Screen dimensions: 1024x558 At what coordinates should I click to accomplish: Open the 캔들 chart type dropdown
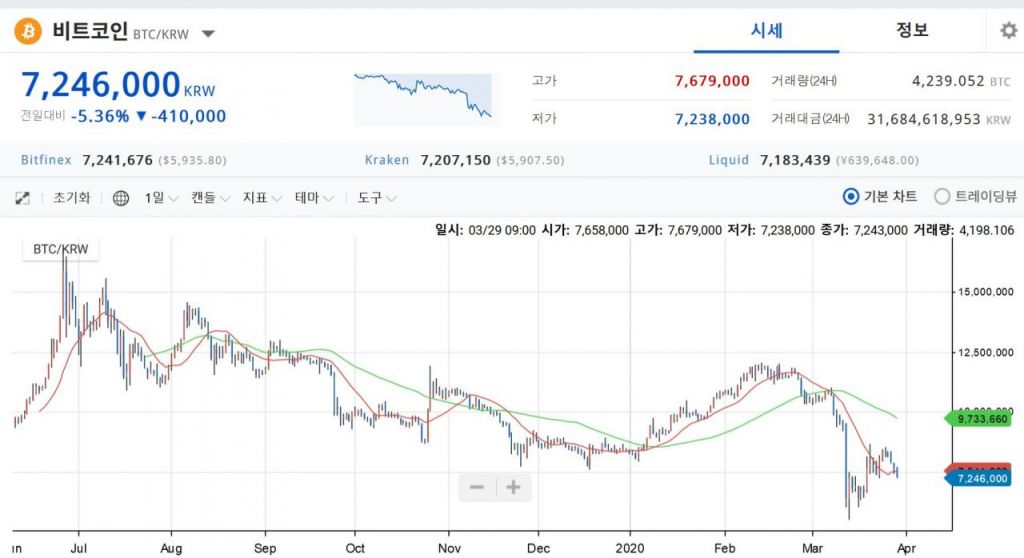tap(210, 198)
